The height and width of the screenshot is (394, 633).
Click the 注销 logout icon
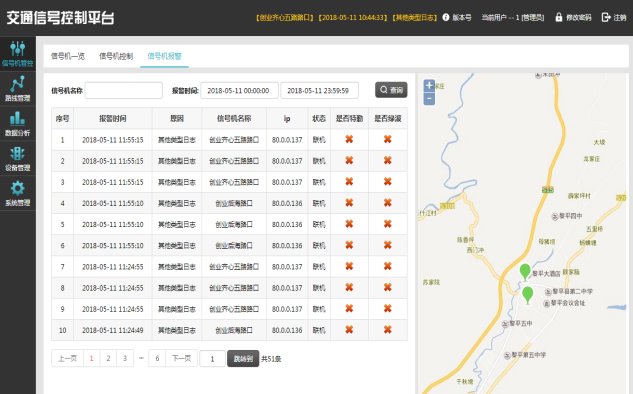coord(606,17)
